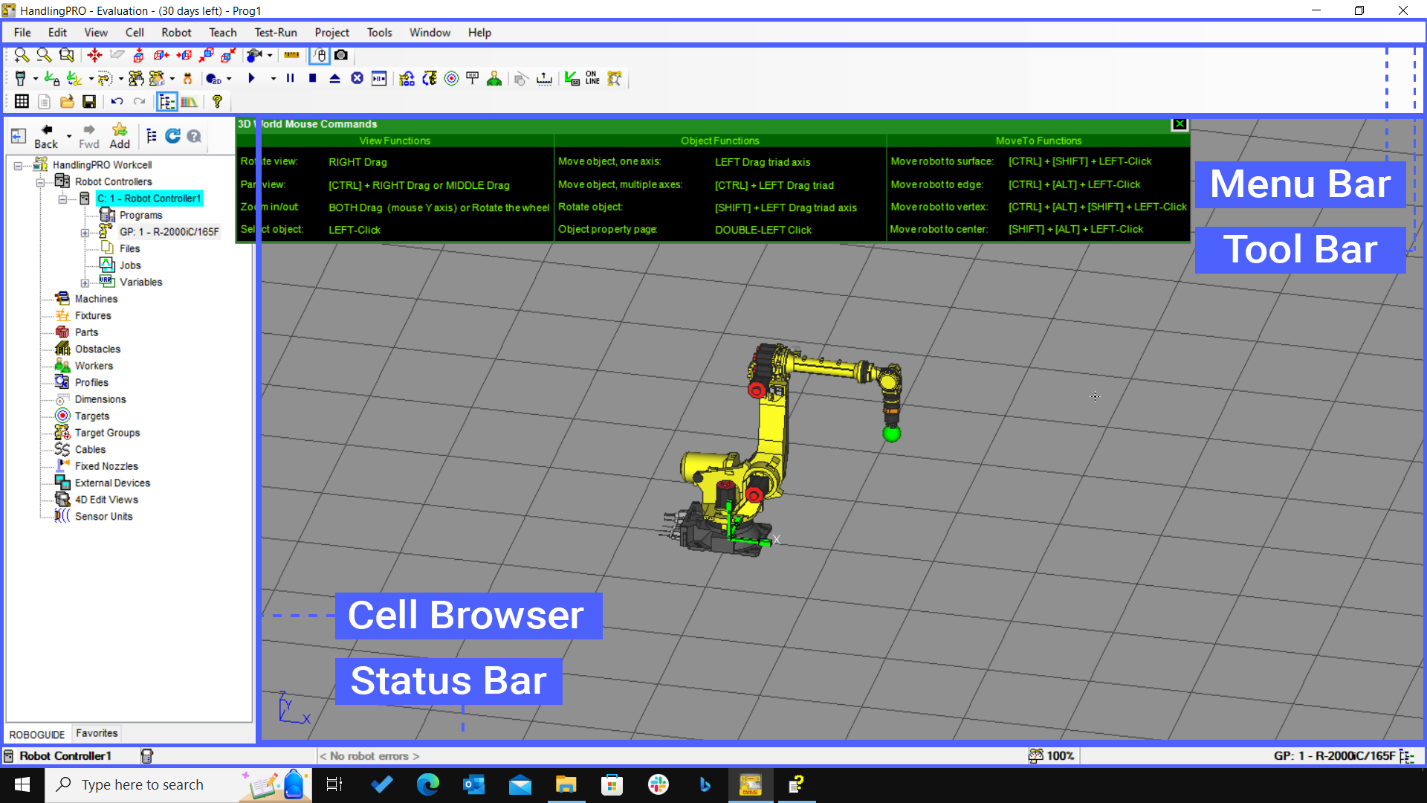Click the measurement ruler tool icon
Viewport: 1427px width, 803px height.
[x=291, y=55]
